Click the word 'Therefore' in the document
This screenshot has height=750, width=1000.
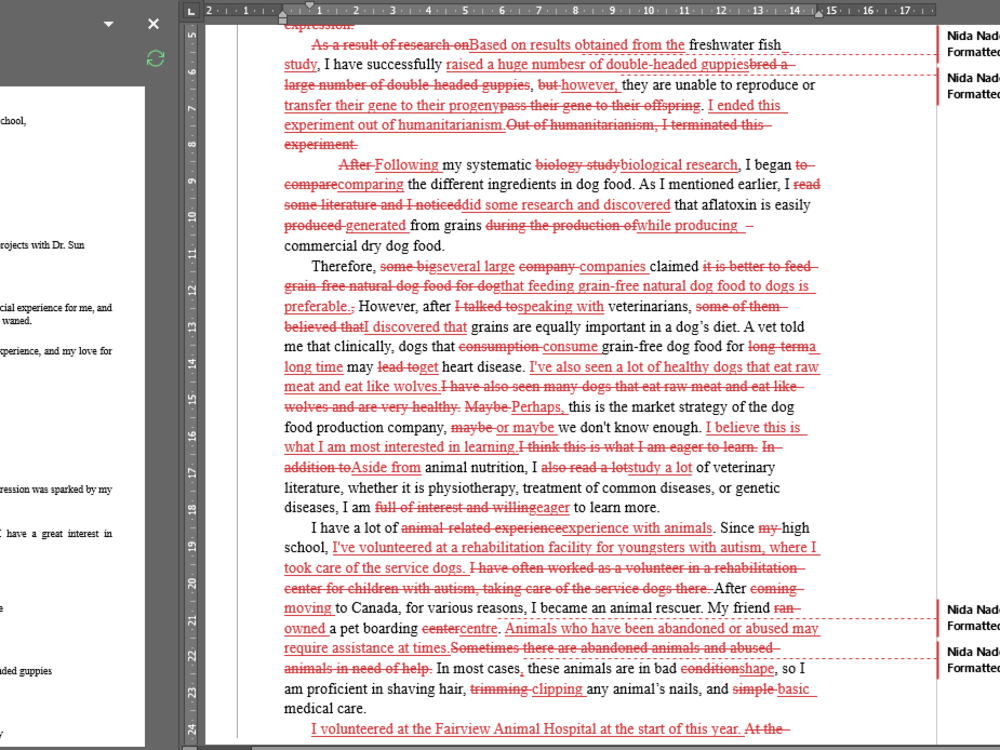pos(343,266)
